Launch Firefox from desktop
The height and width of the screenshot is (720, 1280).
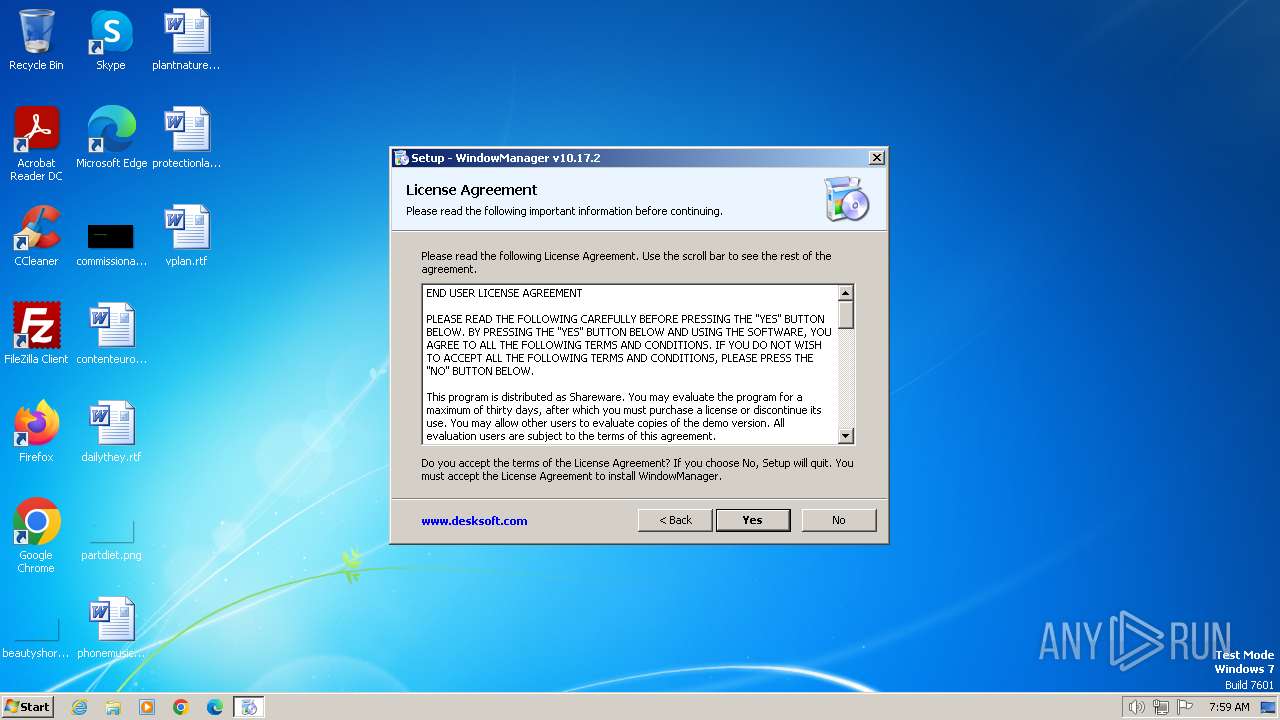point(36,432)
